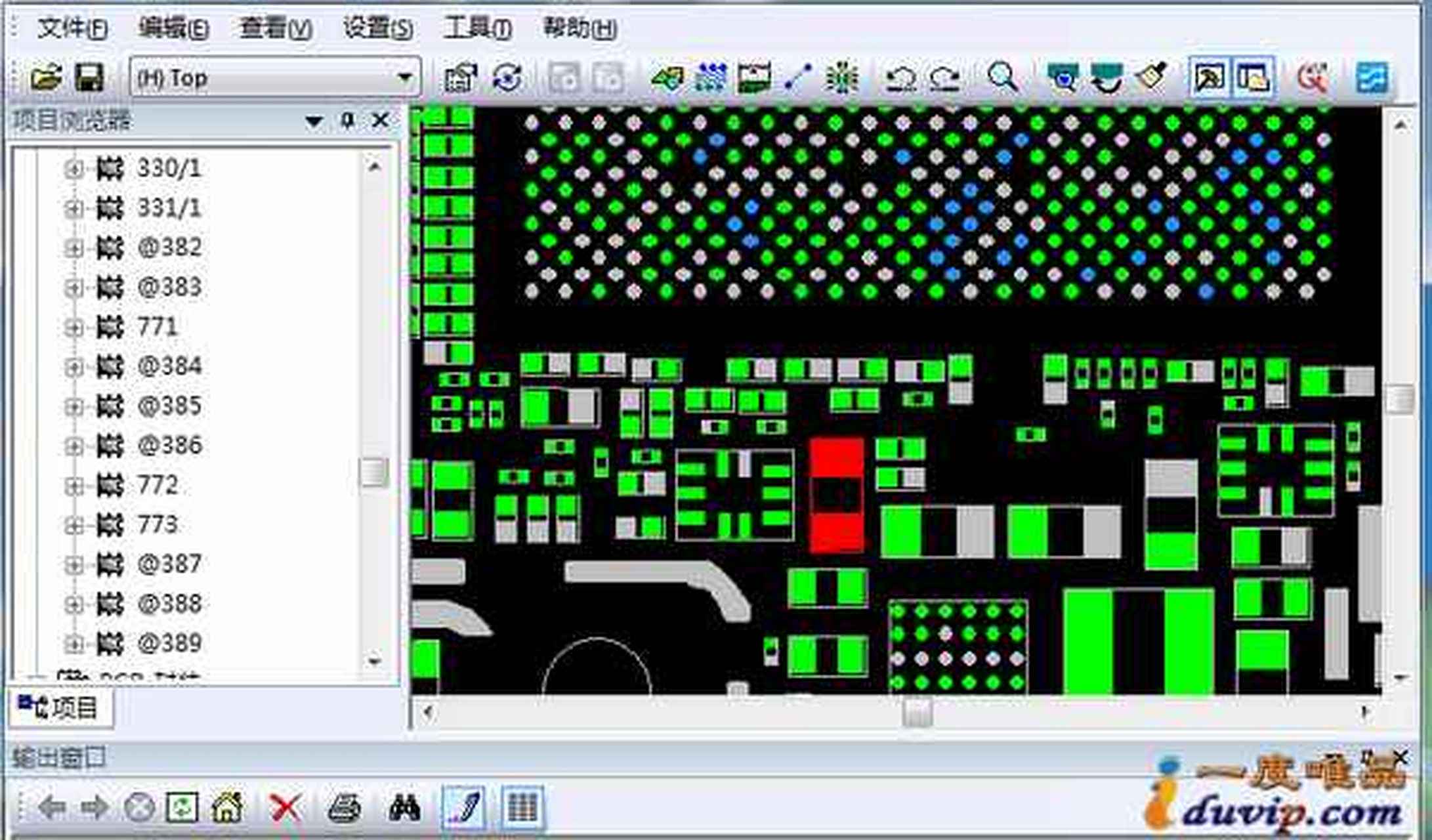Click the printer icon in output toolbar
The width and height of the screenshot is (1432, 840).
(345, 807)
